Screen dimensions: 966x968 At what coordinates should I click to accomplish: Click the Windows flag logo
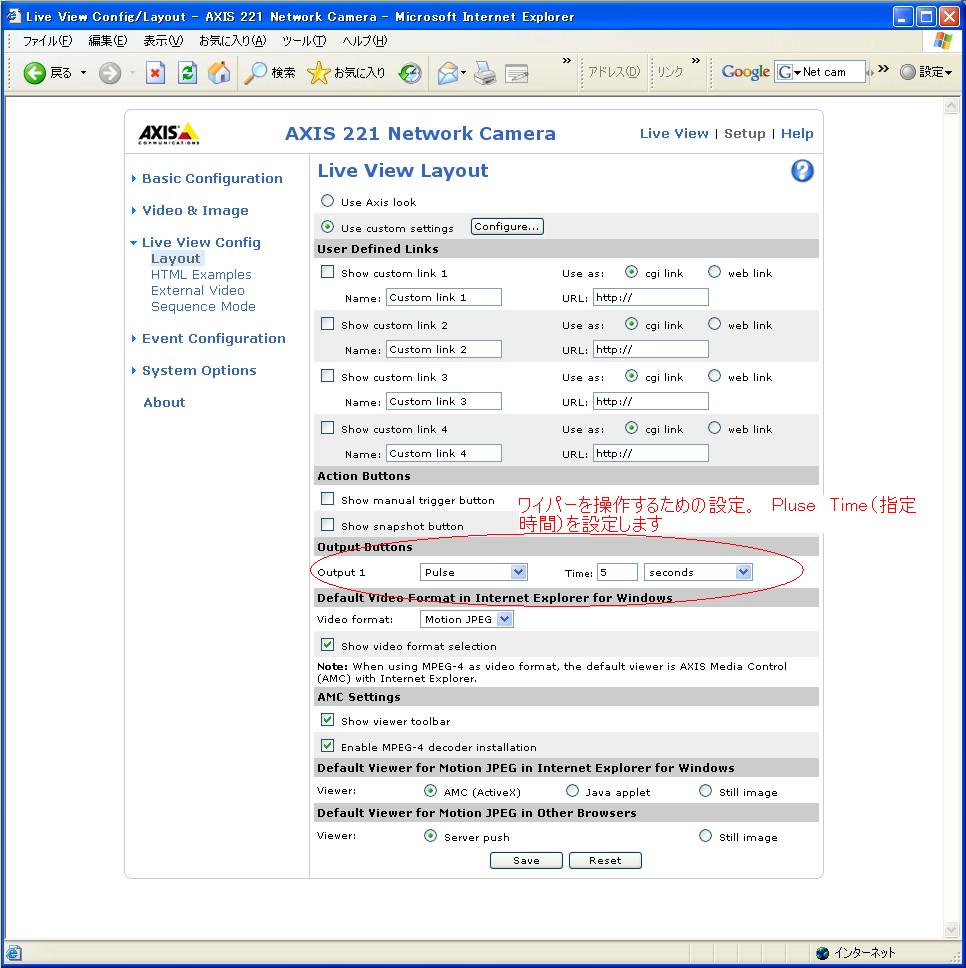(943, 41)
